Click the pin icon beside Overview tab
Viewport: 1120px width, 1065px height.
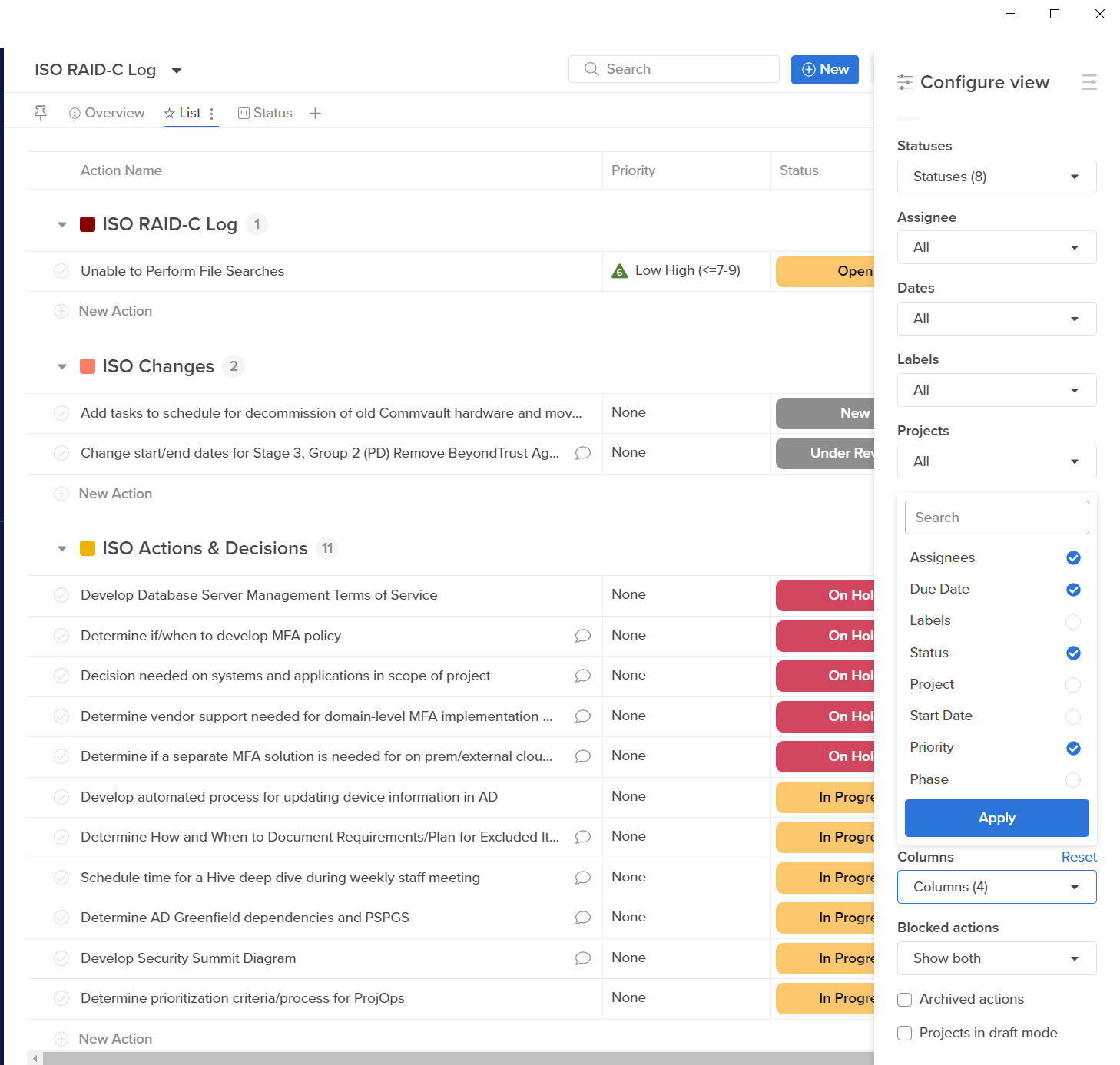41,113
